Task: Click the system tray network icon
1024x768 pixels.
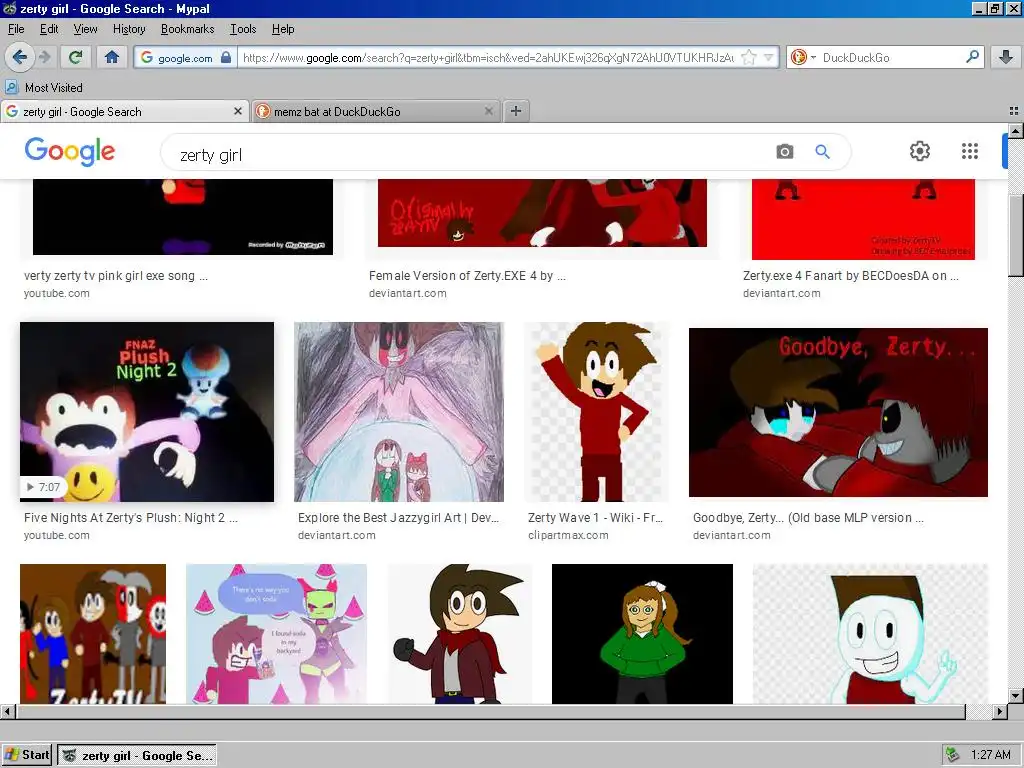Action: tap(953, 755)
